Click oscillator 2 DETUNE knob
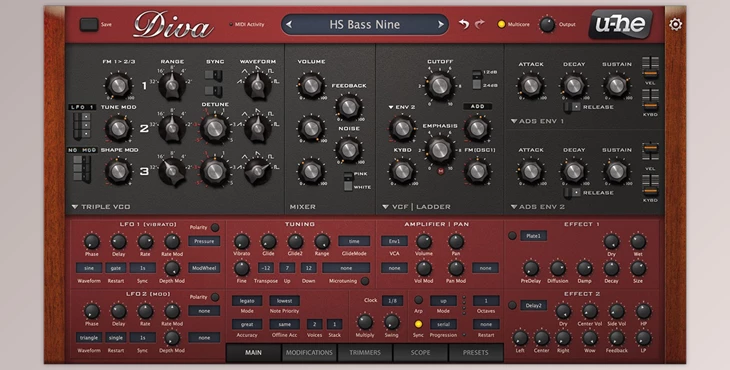The image size is (730, 370). [x=215, y=129]
